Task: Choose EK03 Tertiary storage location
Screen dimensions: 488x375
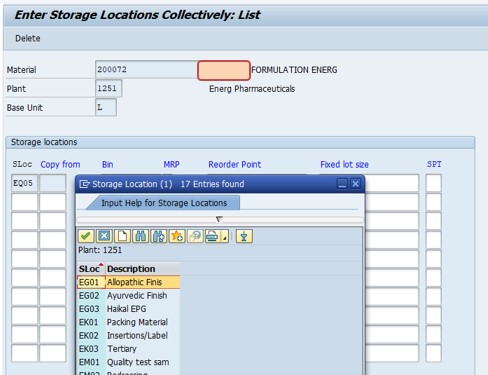Action: pyautogui.click(x=129, y=349)
